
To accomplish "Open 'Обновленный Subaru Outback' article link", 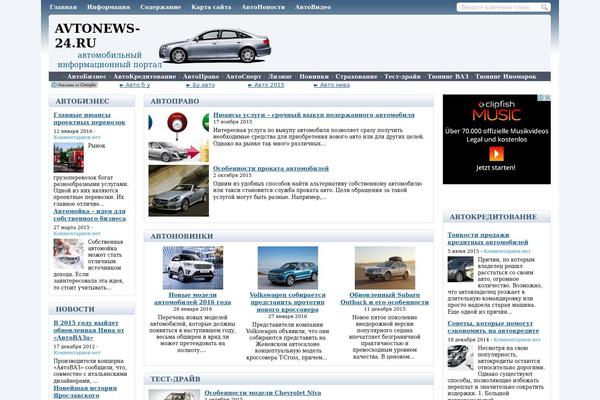I will tap(385, 299).
